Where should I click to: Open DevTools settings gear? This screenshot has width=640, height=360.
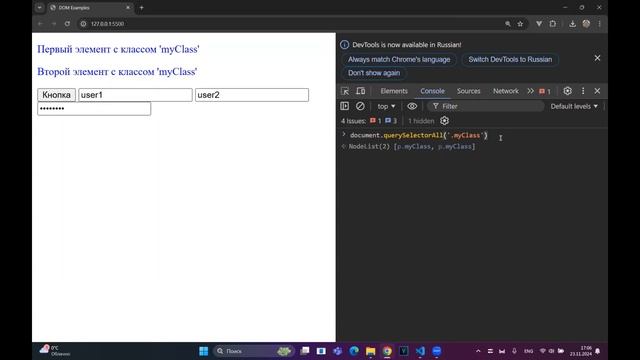tap(567, 91)
